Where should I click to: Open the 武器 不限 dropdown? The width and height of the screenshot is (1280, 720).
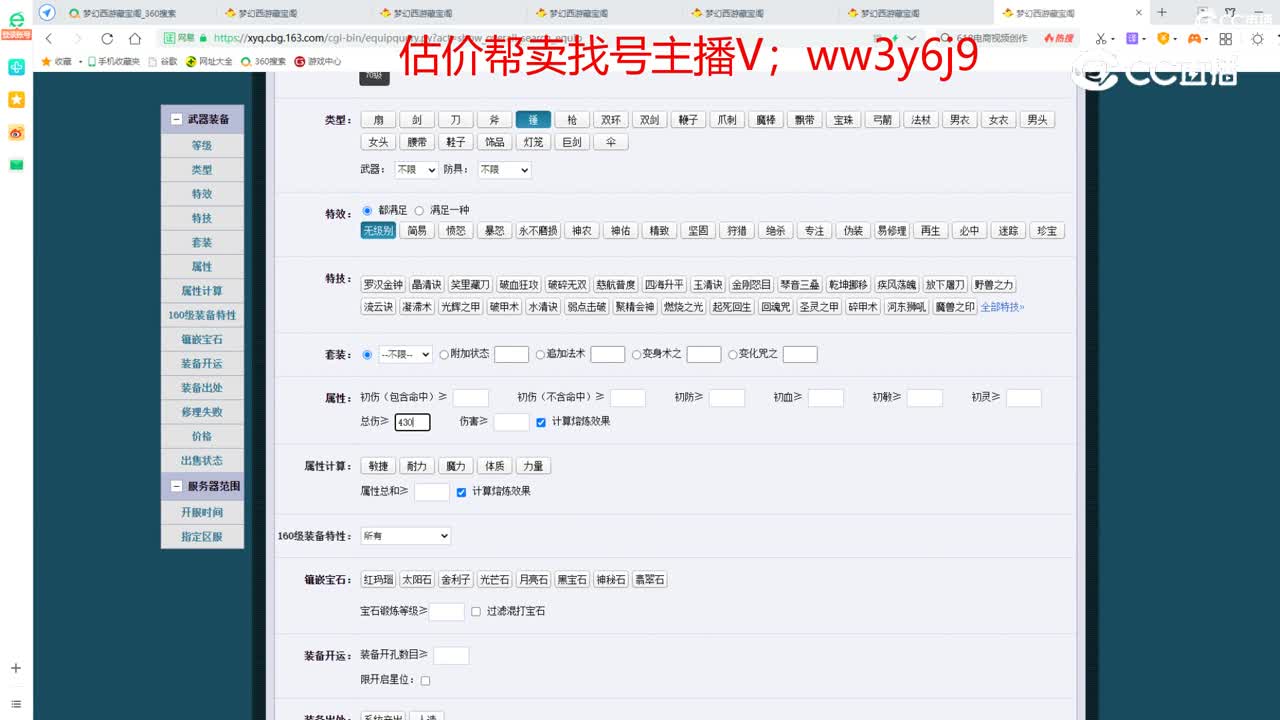point(414,170)
